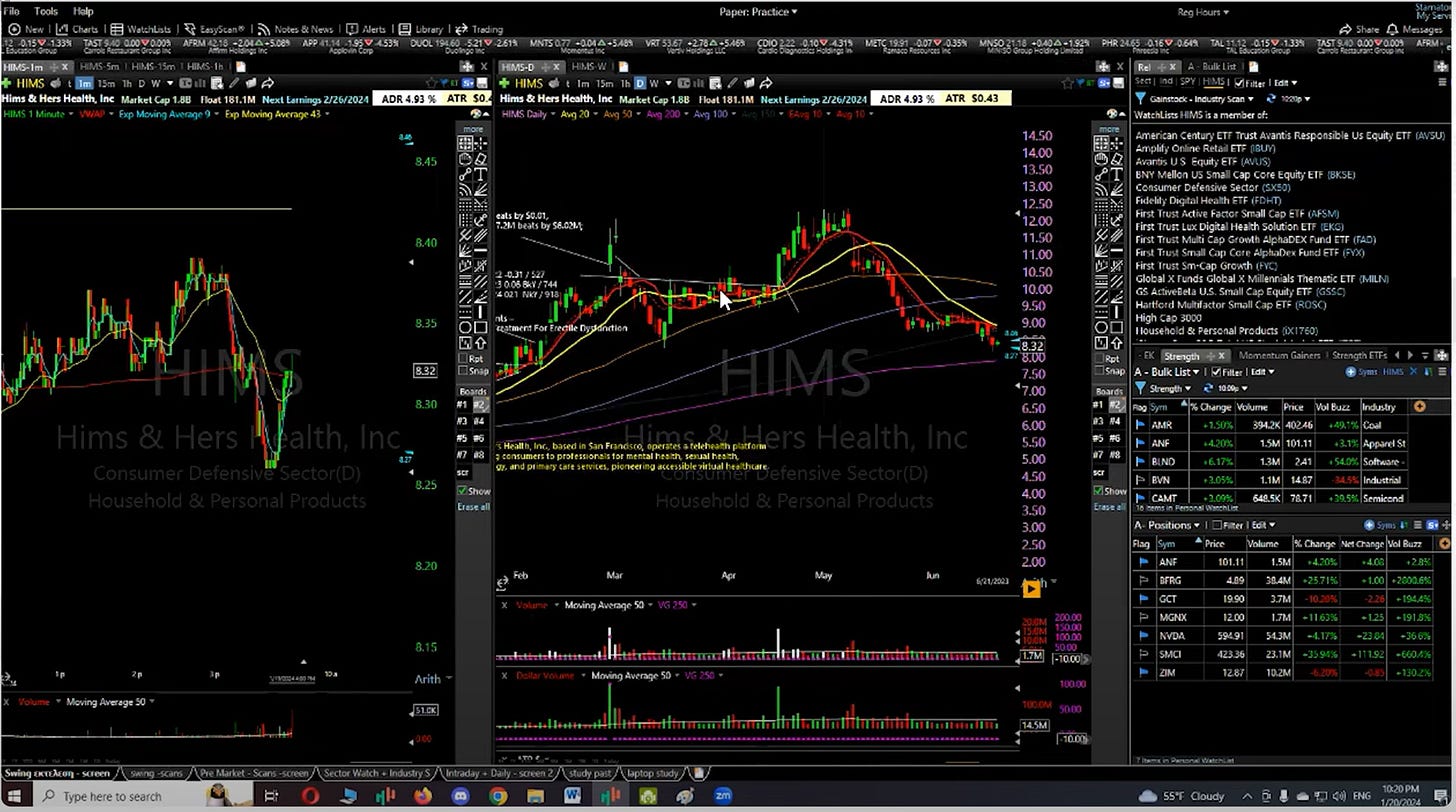Switch to the HIMS-W chart tab
1456x812 pixels.
point(590,67)
